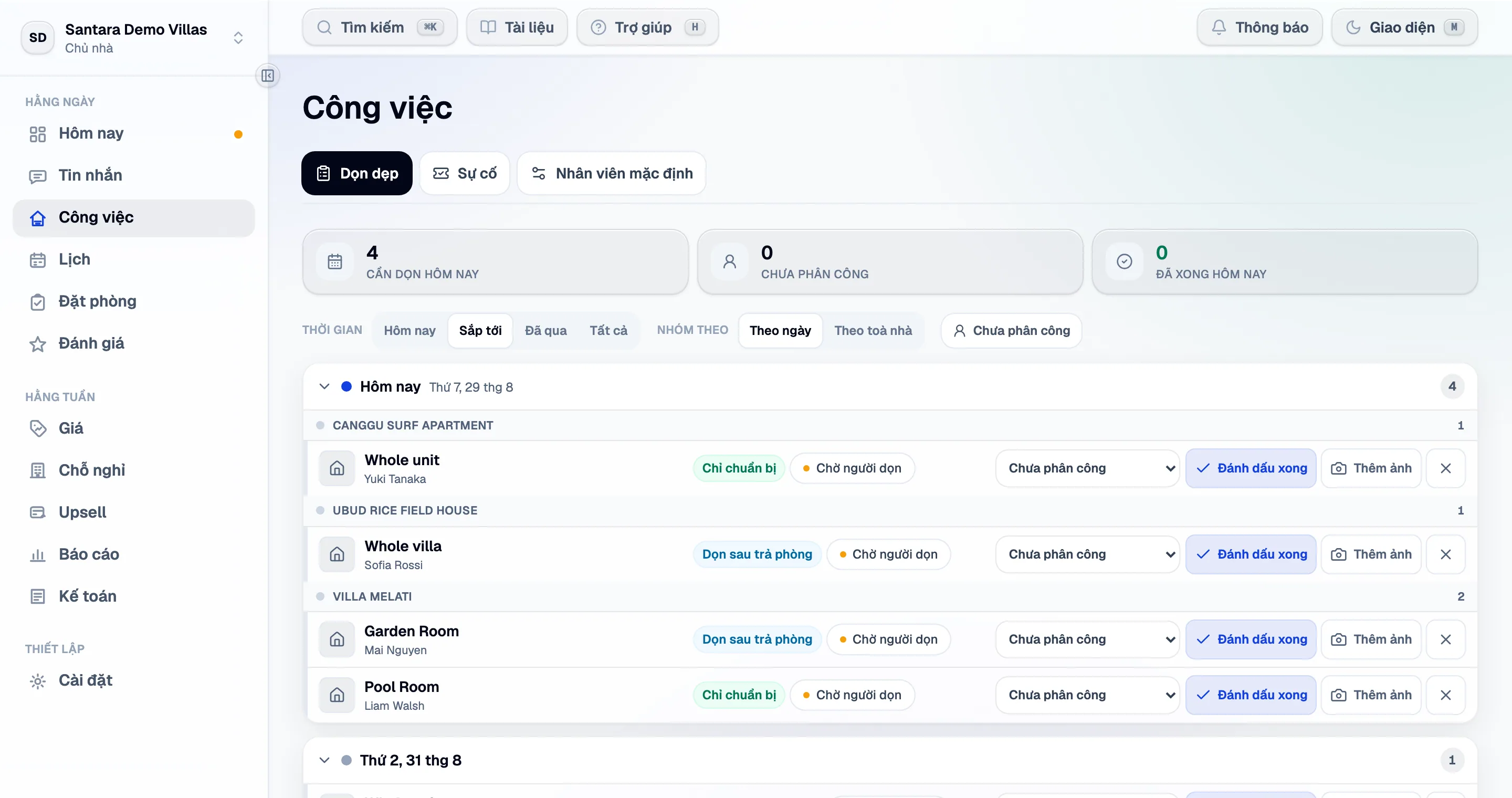The height and width of the screenshot is (798, 1512).
Task: Collapse the sidebar with the panel icon
Action: pos(268,76)
